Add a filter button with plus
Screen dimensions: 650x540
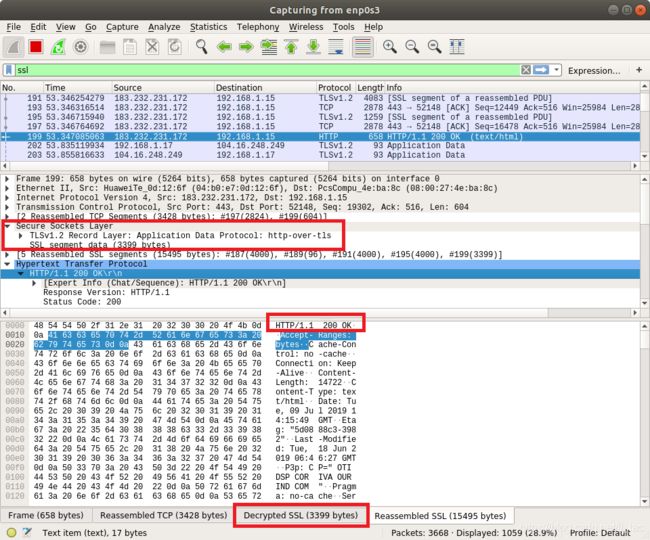click(639, 70)
